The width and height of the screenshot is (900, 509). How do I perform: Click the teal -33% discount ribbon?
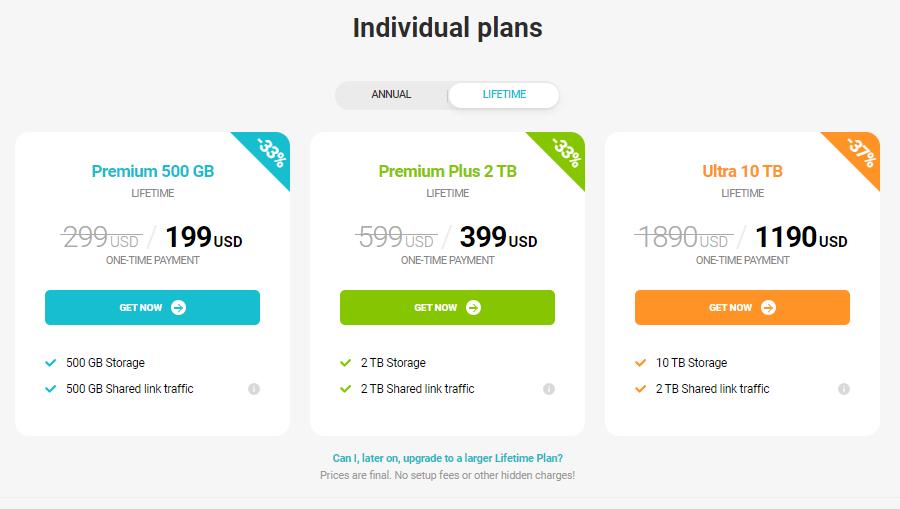(270, 151)
